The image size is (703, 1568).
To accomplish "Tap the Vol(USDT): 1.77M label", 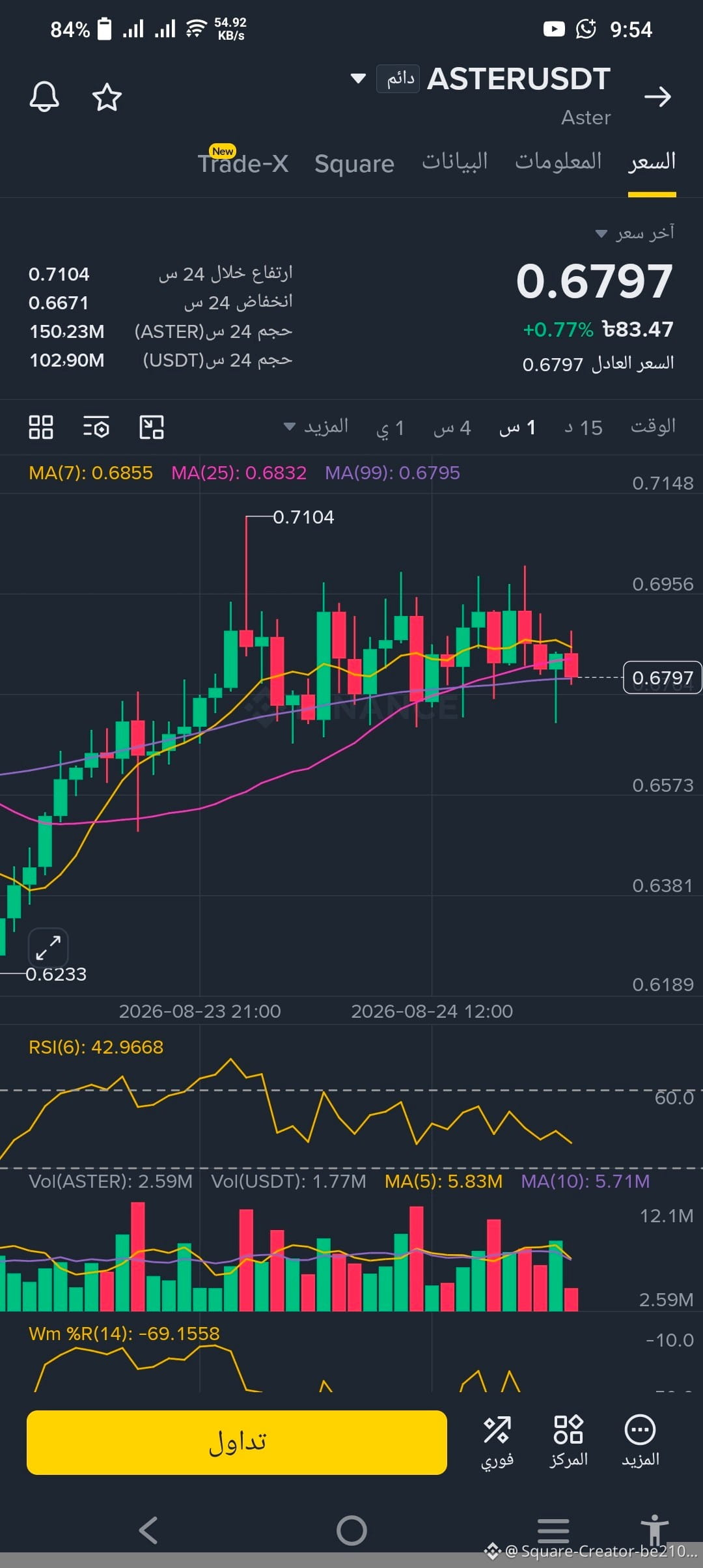I will [x=288, y=1181].
